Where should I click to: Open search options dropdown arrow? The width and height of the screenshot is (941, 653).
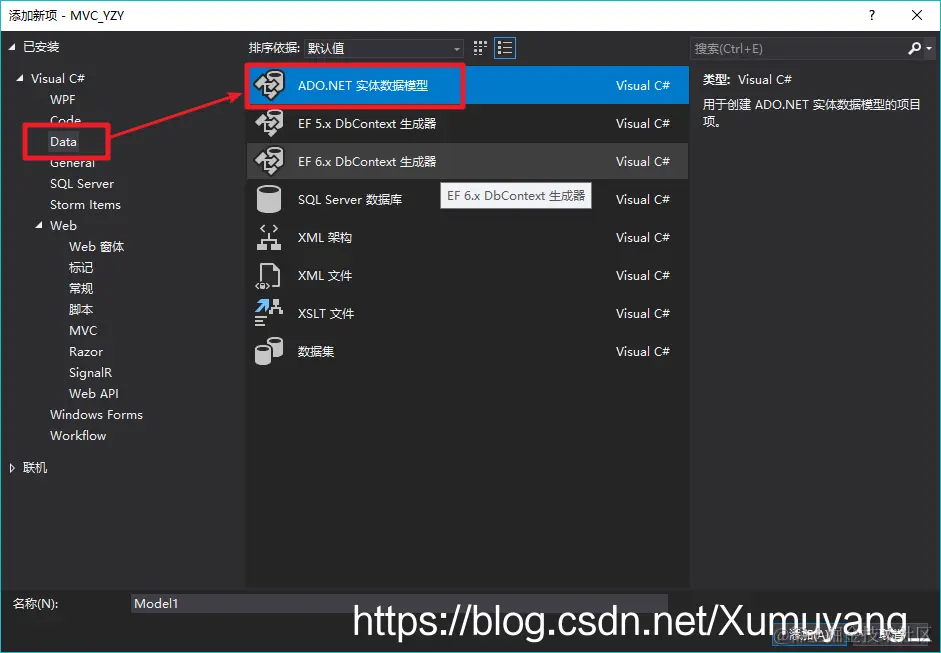point(929,48)
